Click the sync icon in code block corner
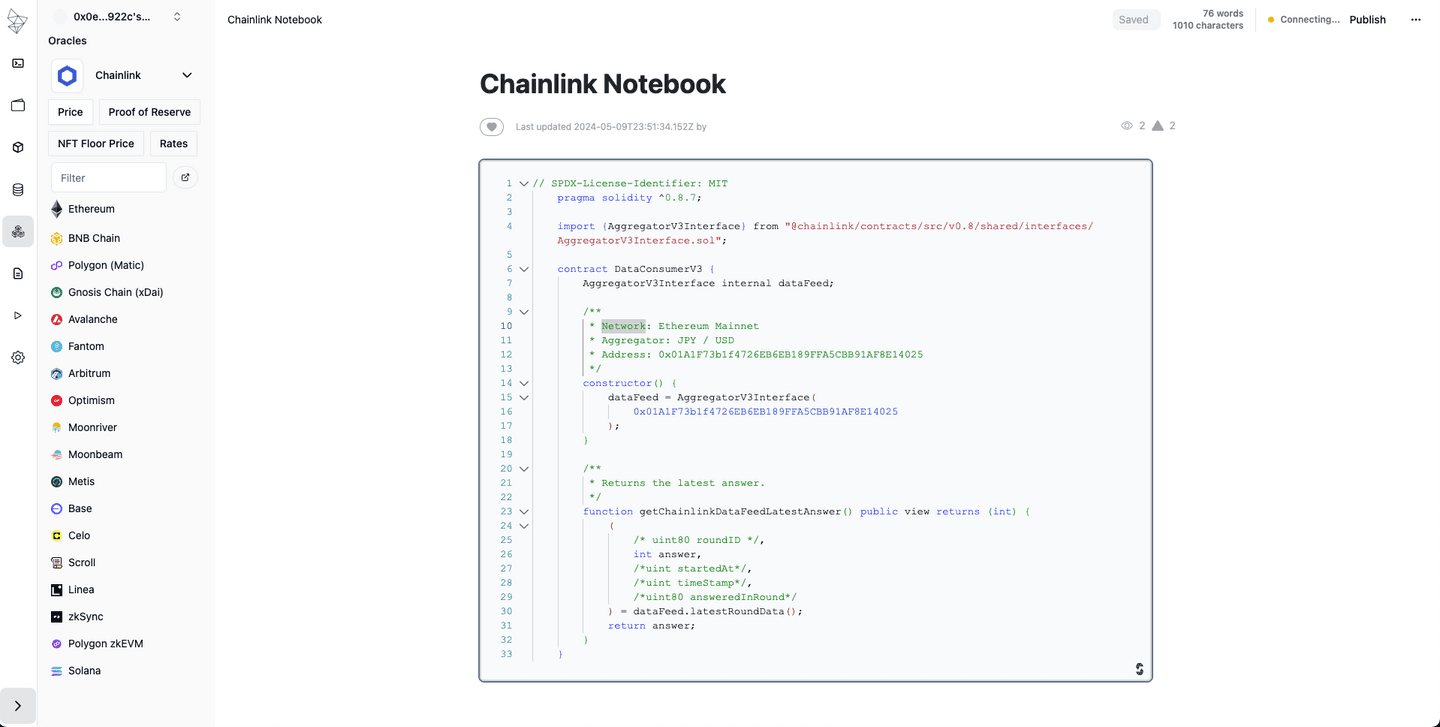 [x=1139, y=669]
